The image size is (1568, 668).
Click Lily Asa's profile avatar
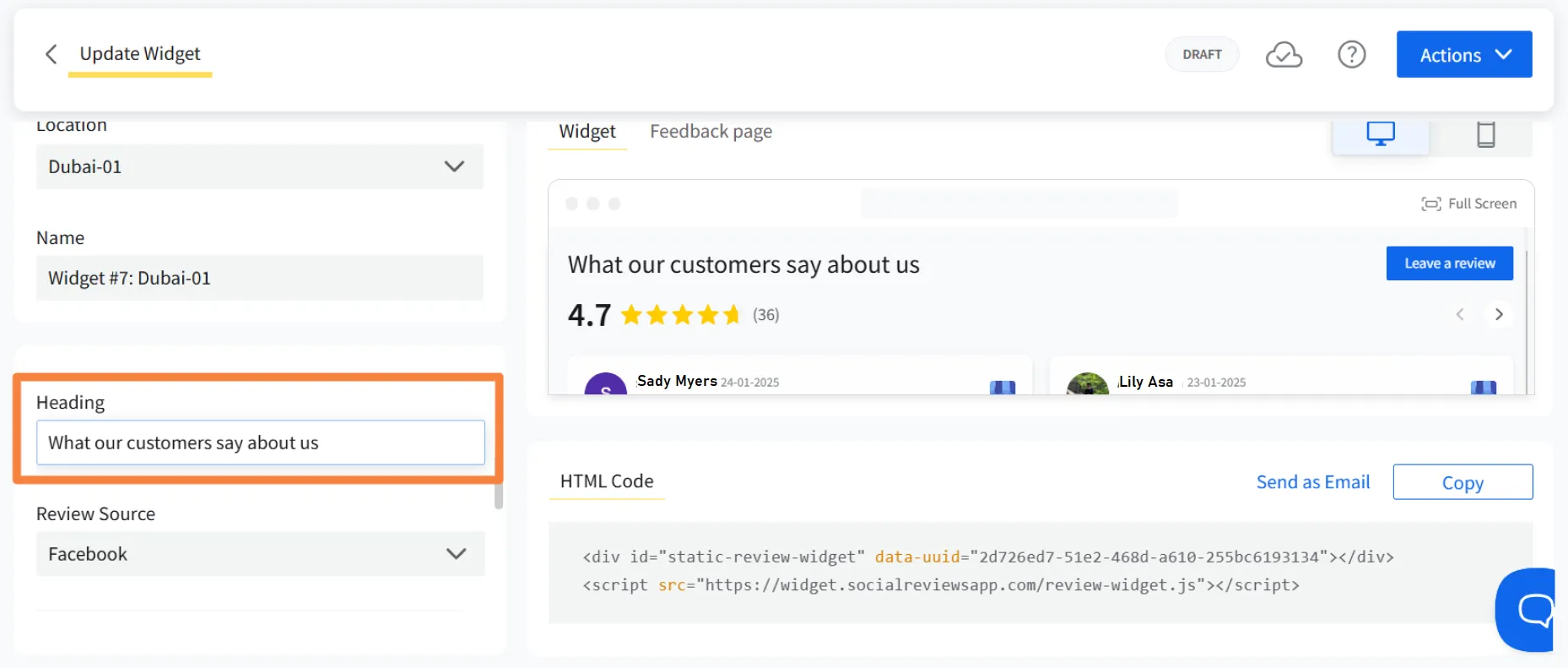tap(1088, 383)
